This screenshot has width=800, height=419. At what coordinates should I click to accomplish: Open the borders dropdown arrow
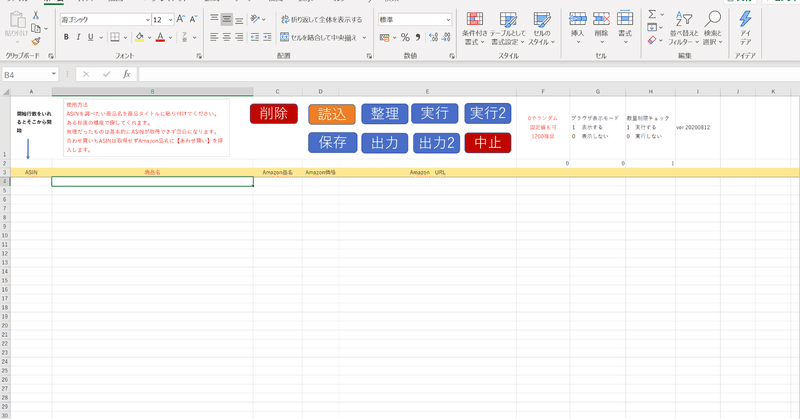[x=125, y=37]
